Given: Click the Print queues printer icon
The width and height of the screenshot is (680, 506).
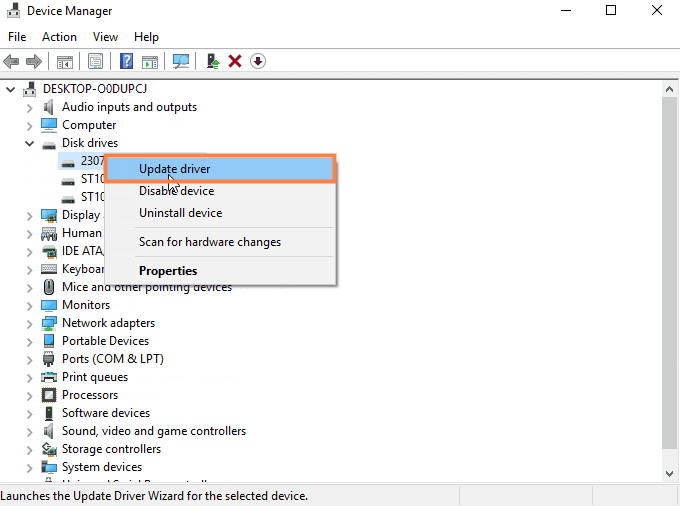Looking at the screenshot, I should point(49,377).
